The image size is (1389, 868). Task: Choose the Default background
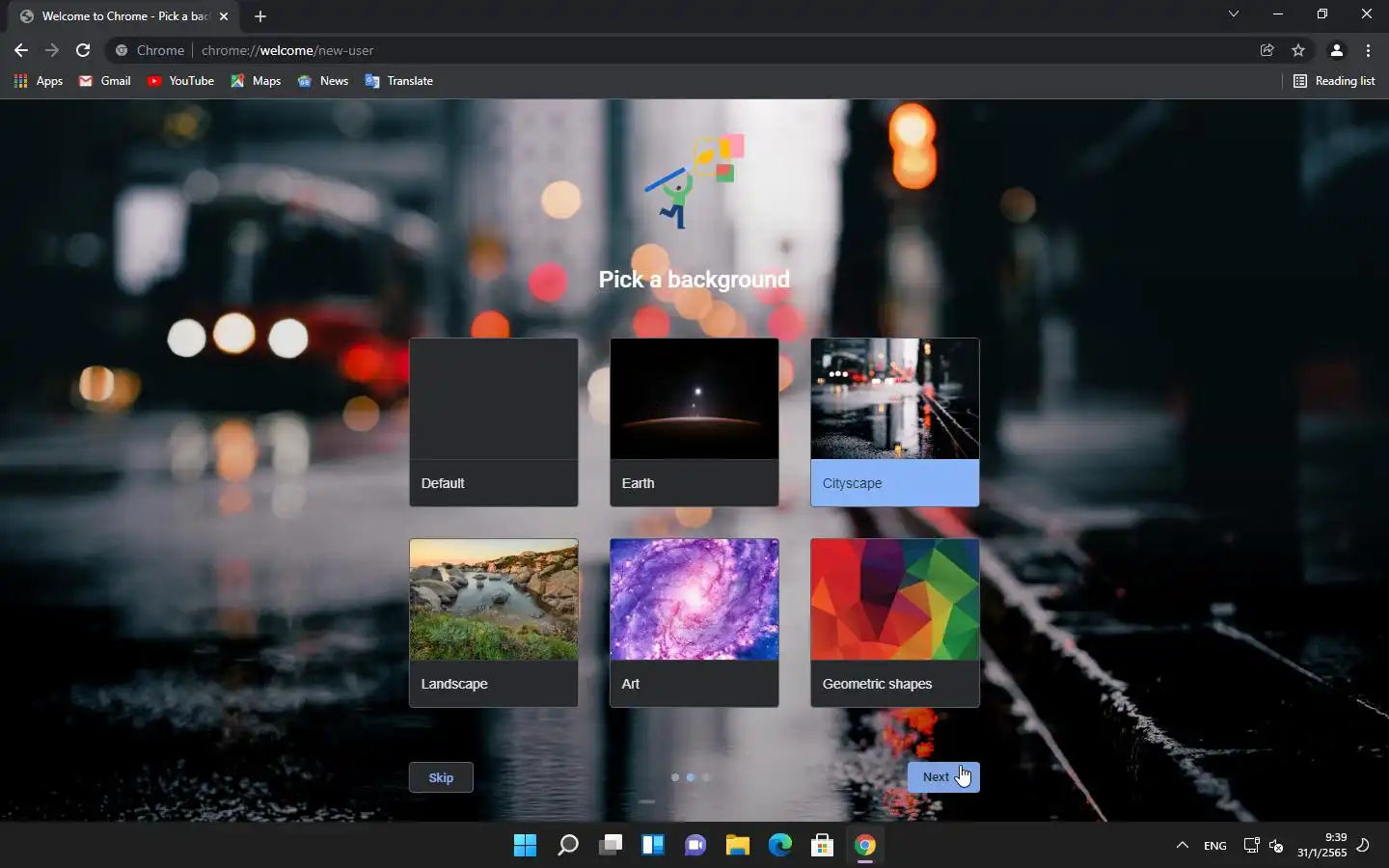click(x=494, y=422)
